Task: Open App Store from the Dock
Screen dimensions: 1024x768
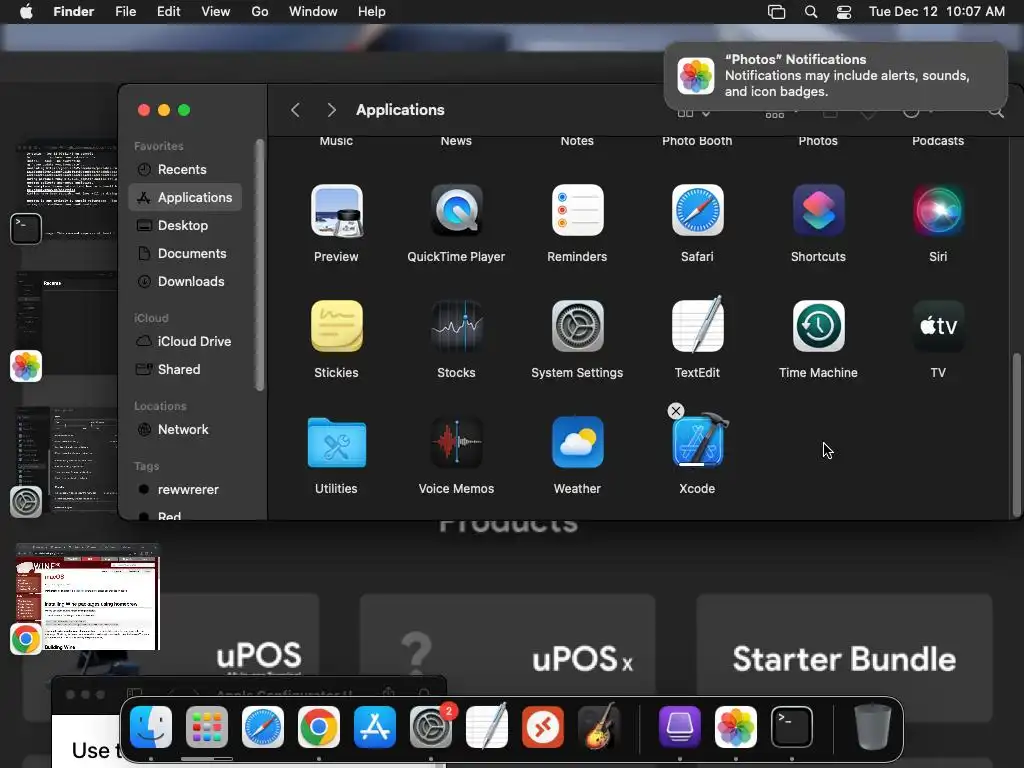Action: (x=375, y=727)
